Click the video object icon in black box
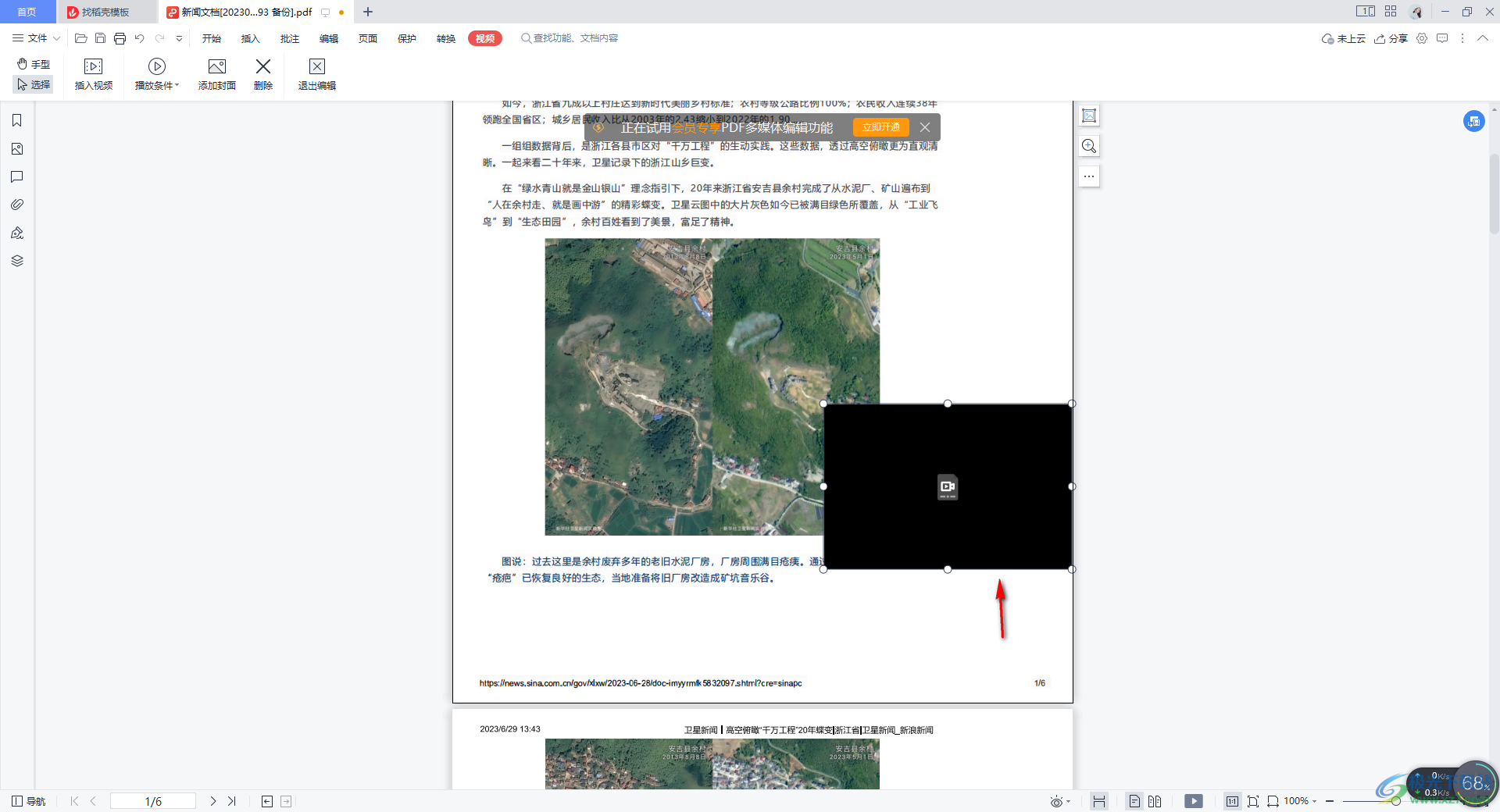1500x812 pixels. (x=948, y=486)
